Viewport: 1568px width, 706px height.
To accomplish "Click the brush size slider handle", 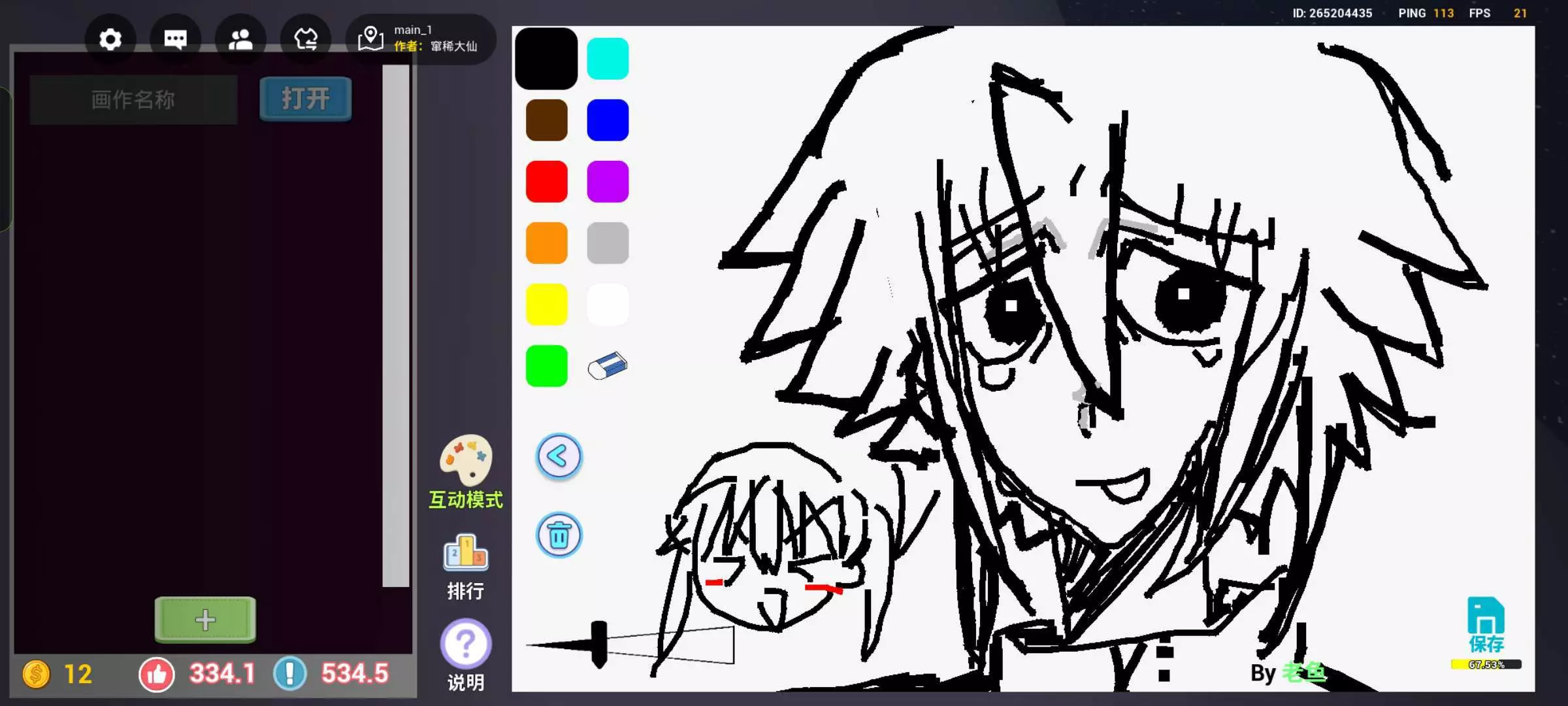I will (x=598, y=644).
